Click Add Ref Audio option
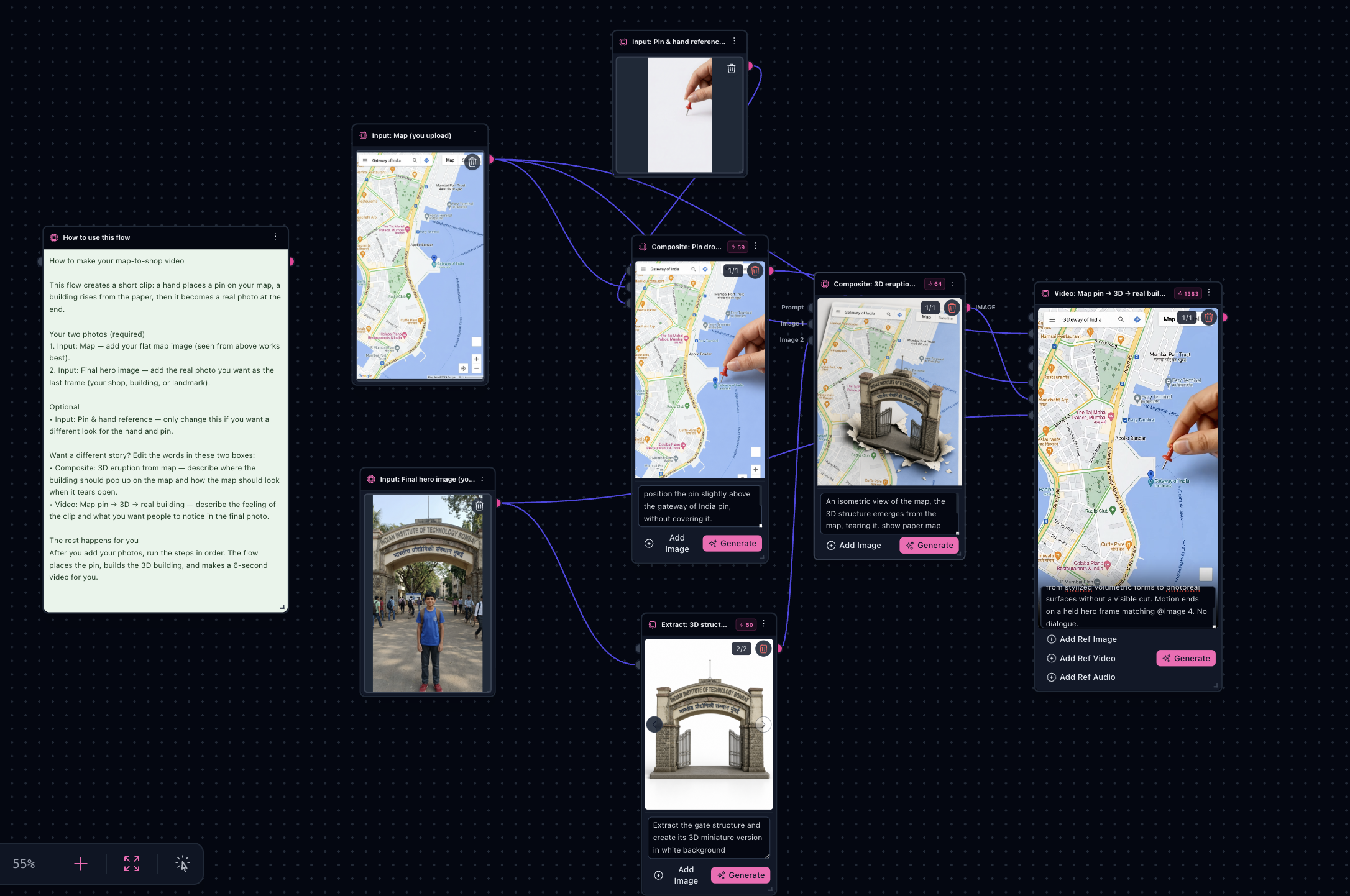 (x=1081, y=677)
